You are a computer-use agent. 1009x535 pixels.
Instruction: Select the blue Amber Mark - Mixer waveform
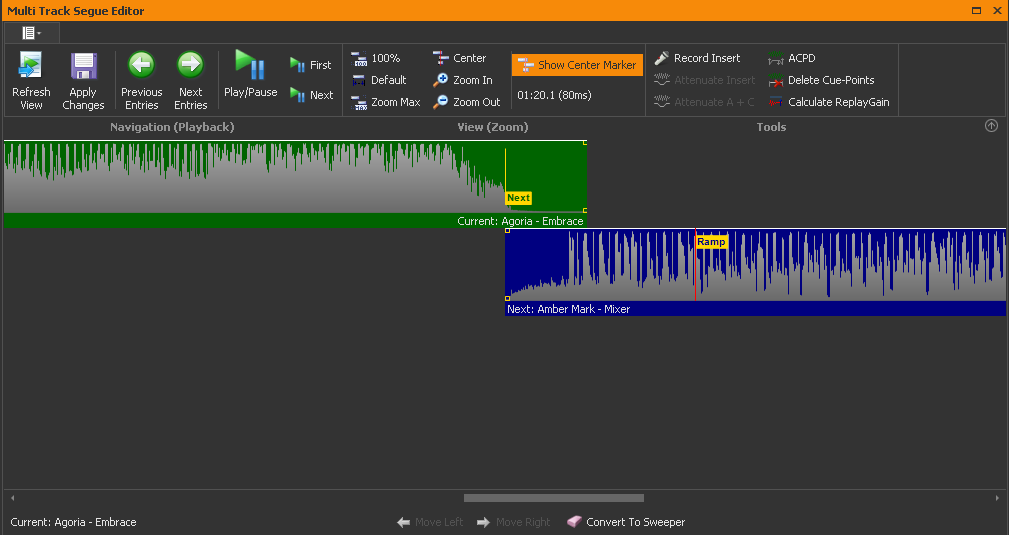(755, 265)
